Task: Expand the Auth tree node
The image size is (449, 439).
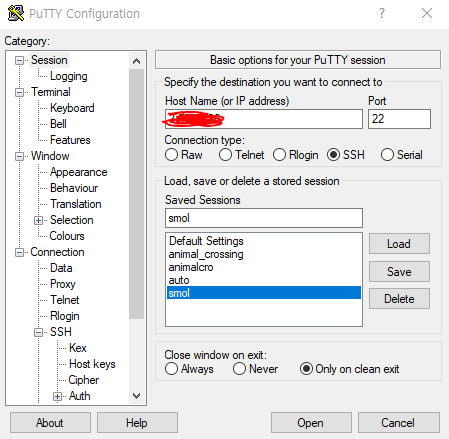Action: click(57, 396)
